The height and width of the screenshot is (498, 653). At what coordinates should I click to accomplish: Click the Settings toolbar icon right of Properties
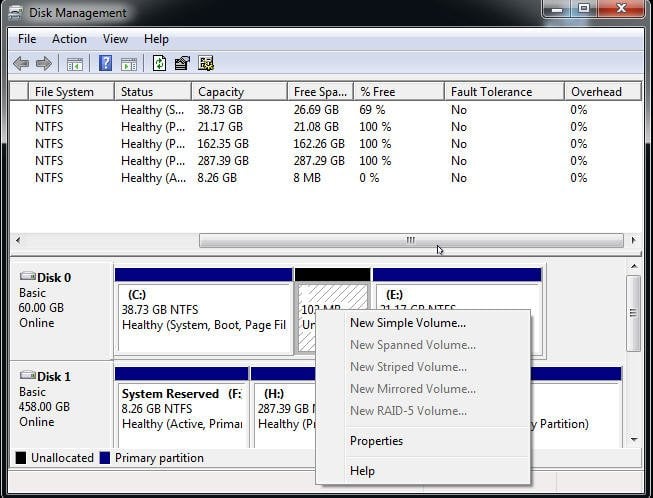click(206, 64)
